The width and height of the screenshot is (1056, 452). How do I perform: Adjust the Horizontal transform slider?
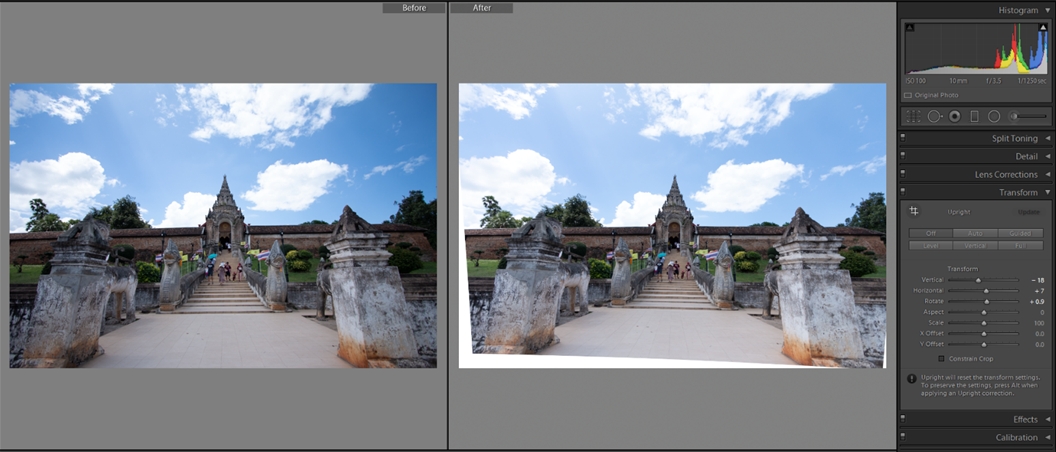tap(986, 290)
